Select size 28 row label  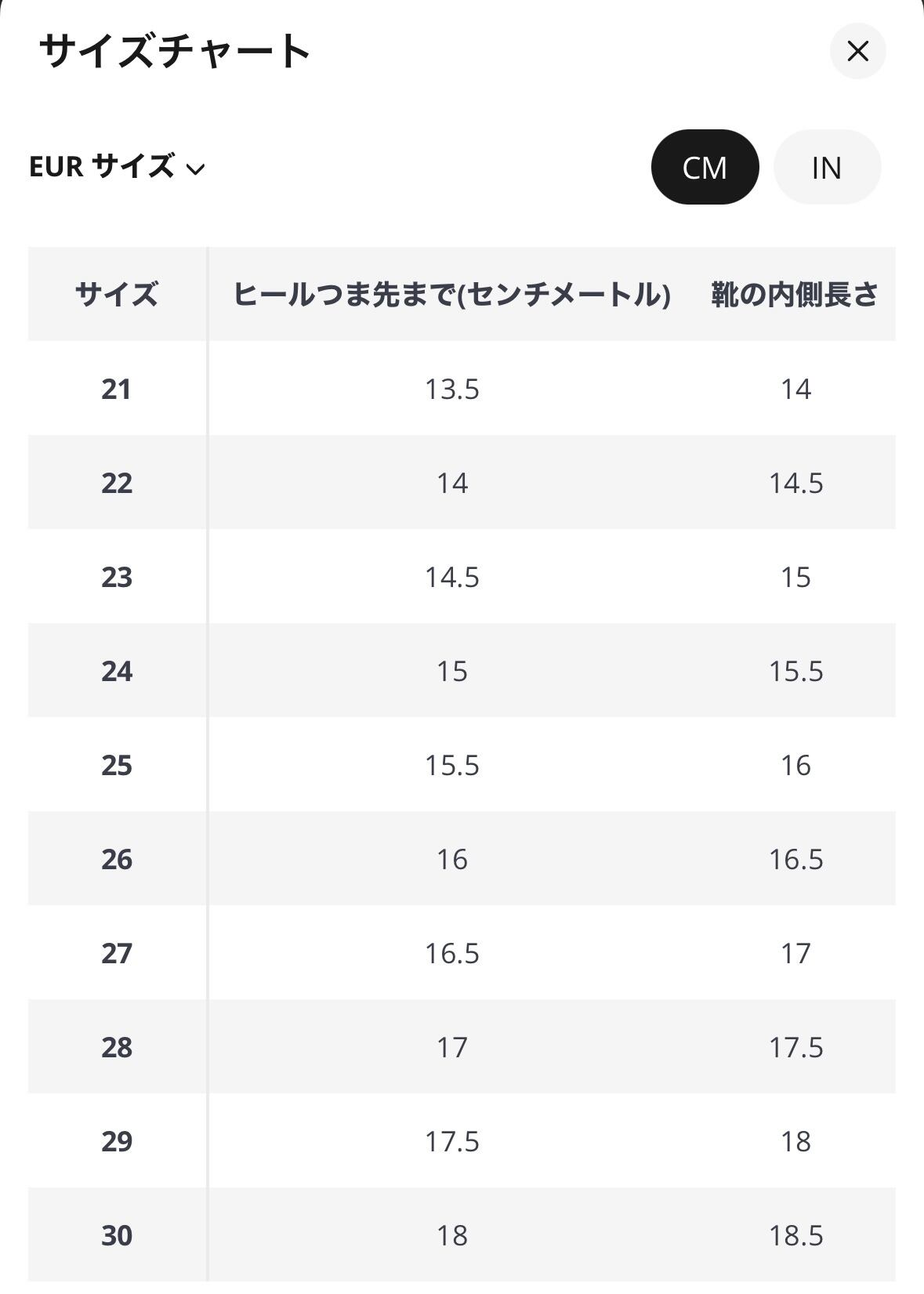click(117, 1047)
